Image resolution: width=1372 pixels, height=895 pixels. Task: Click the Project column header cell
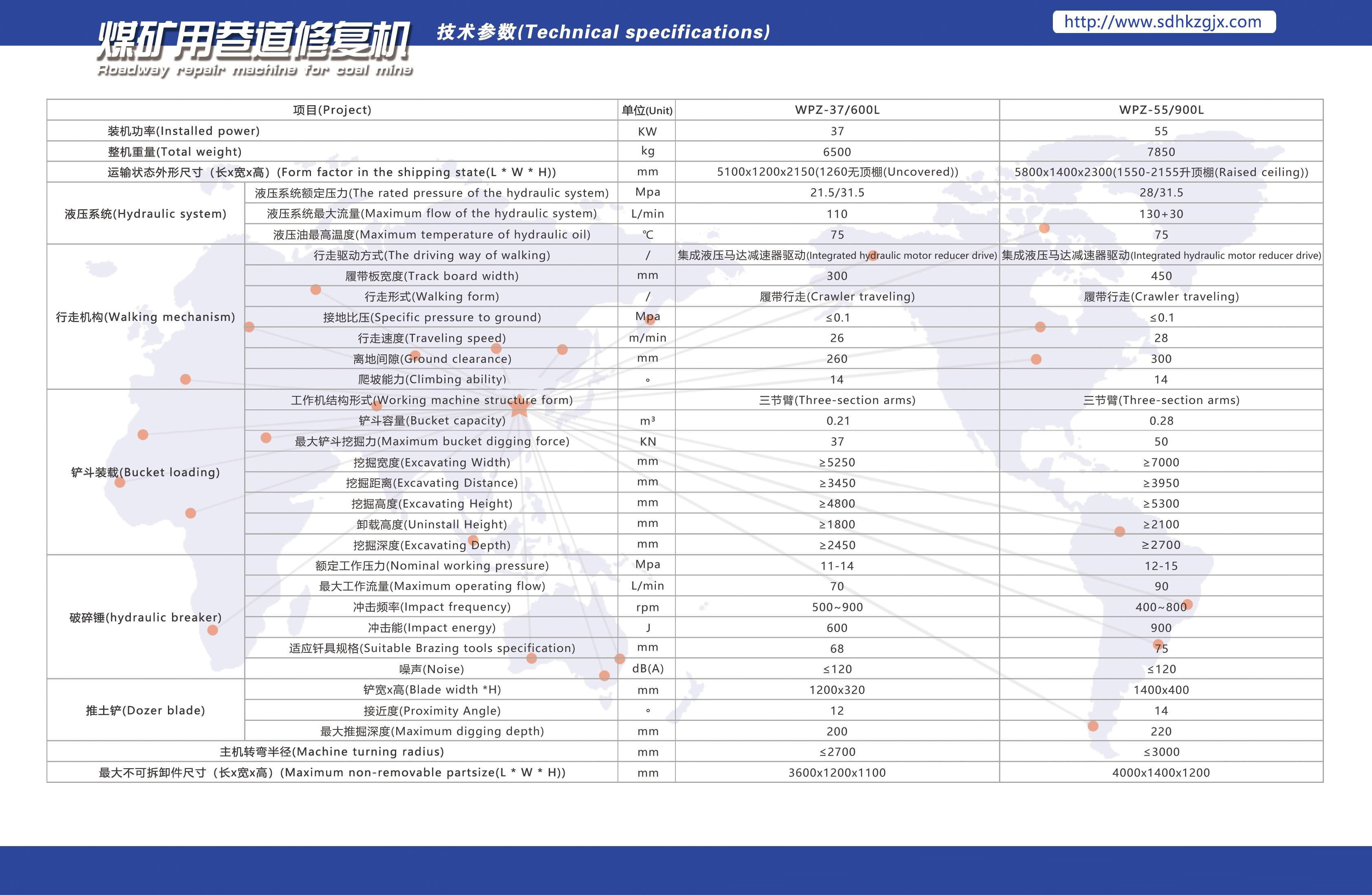click(332, 110)
